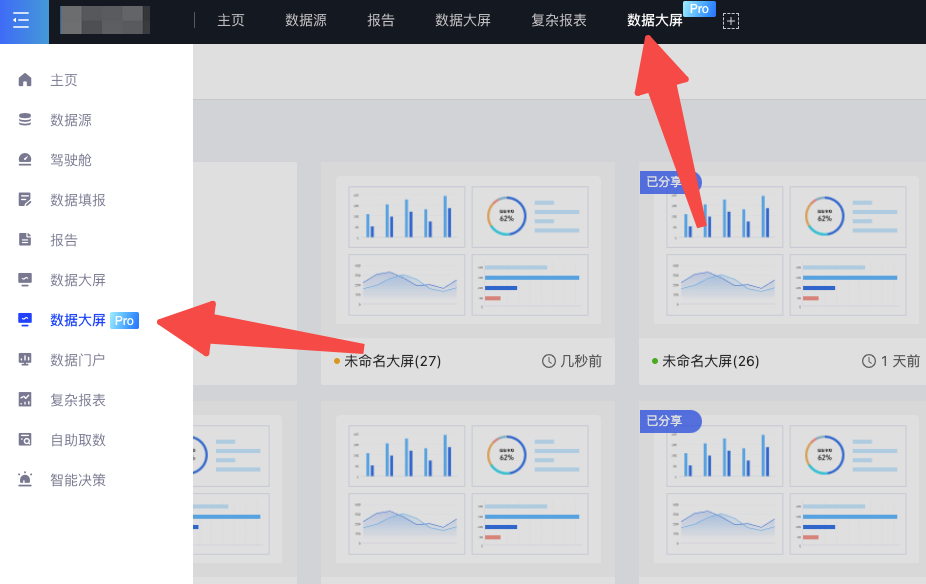Viewport: 926px width, 584px height.
Task: Click the 未命名大屏(27) title text
Action: click(x=392, y=361)
